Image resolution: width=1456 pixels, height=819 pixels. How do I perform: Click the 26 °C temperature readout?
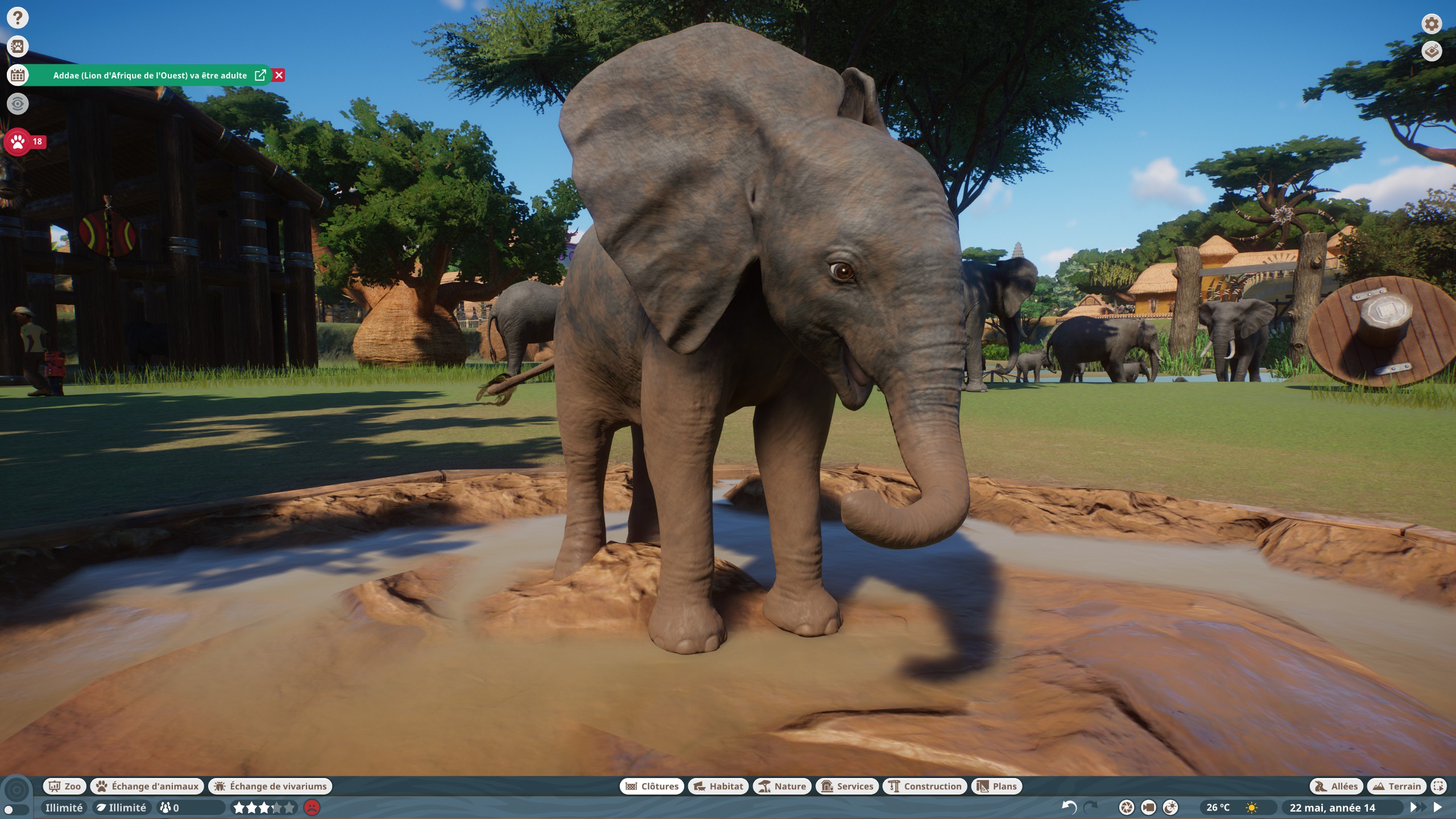(1218, 808)
